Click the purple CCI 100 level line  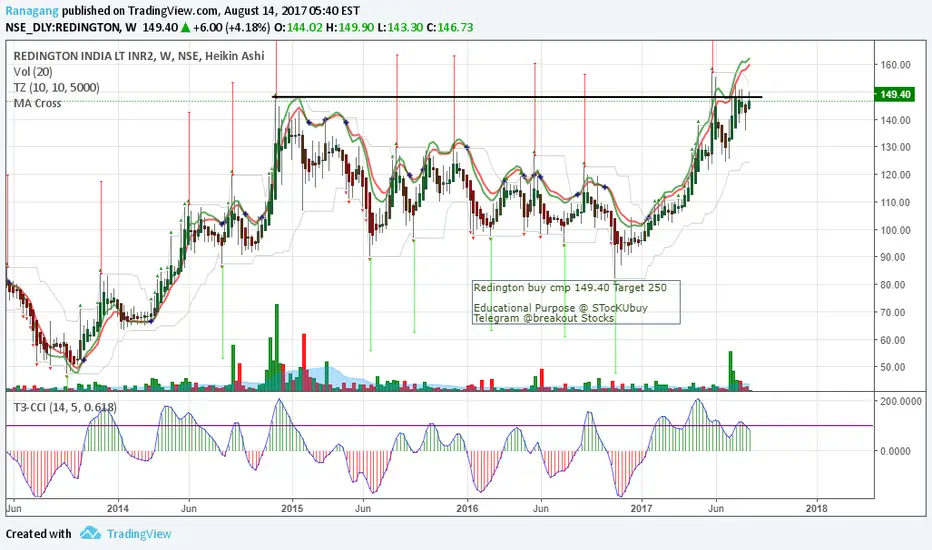(x=440, y=426)
